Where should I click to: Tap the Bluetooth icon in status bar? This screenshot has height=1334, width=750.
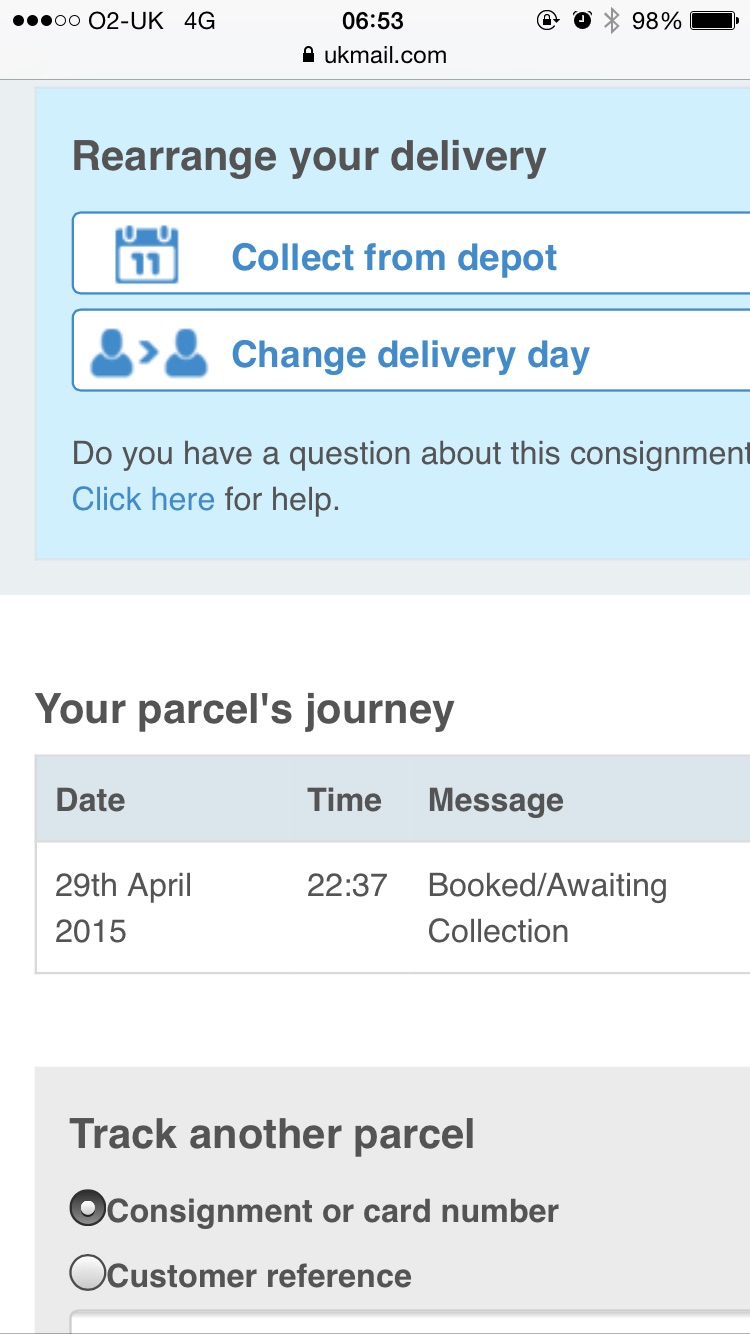coord(612,20)
